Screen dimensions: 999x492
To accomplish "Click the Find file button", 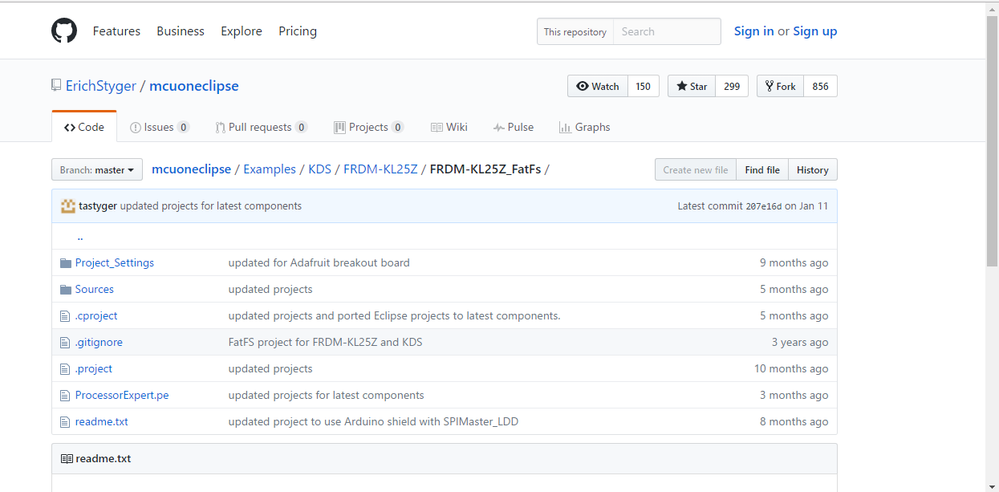I will click(762, 170).
